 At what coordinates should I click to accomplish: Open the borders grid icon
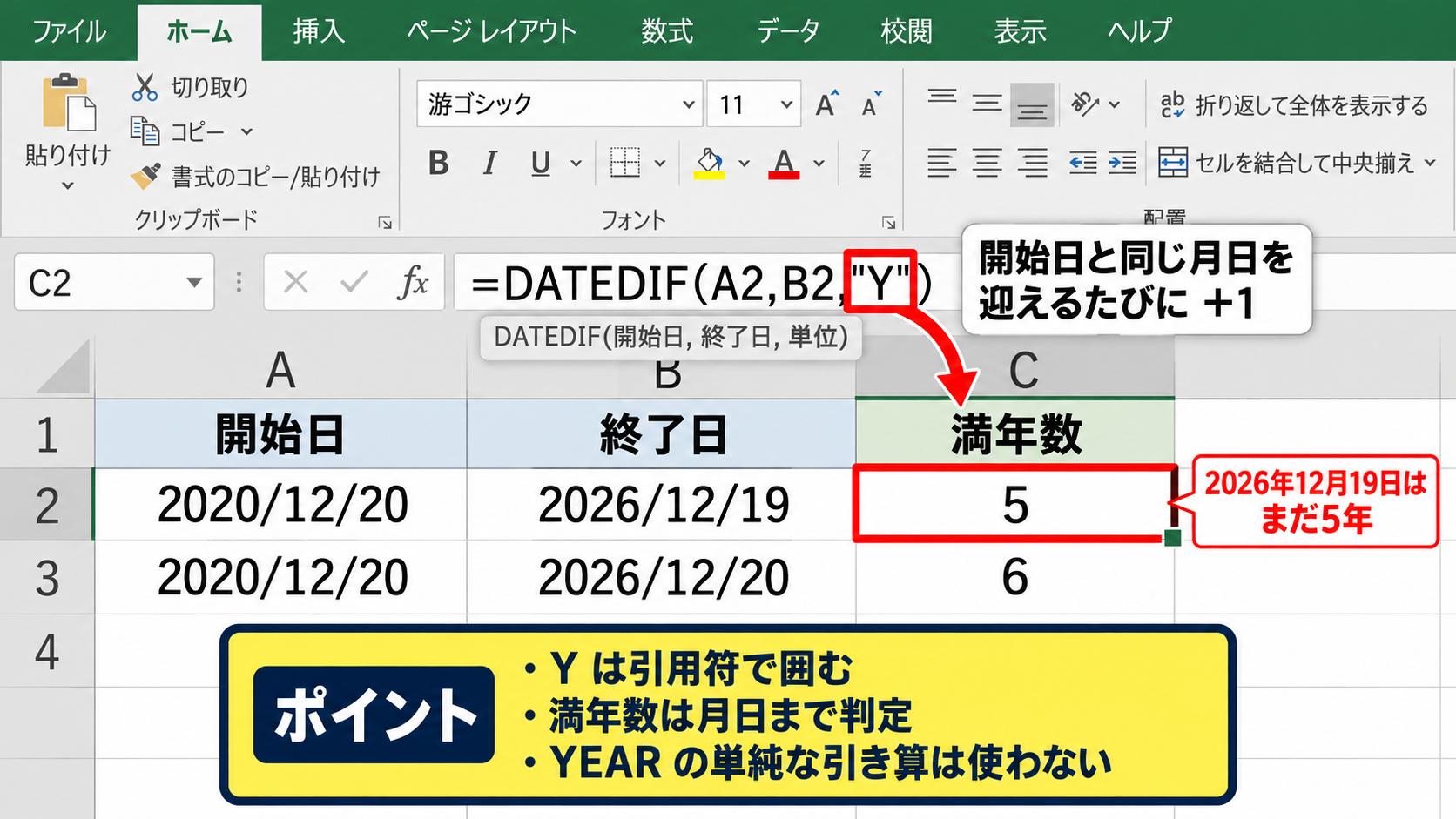(624, 163)
